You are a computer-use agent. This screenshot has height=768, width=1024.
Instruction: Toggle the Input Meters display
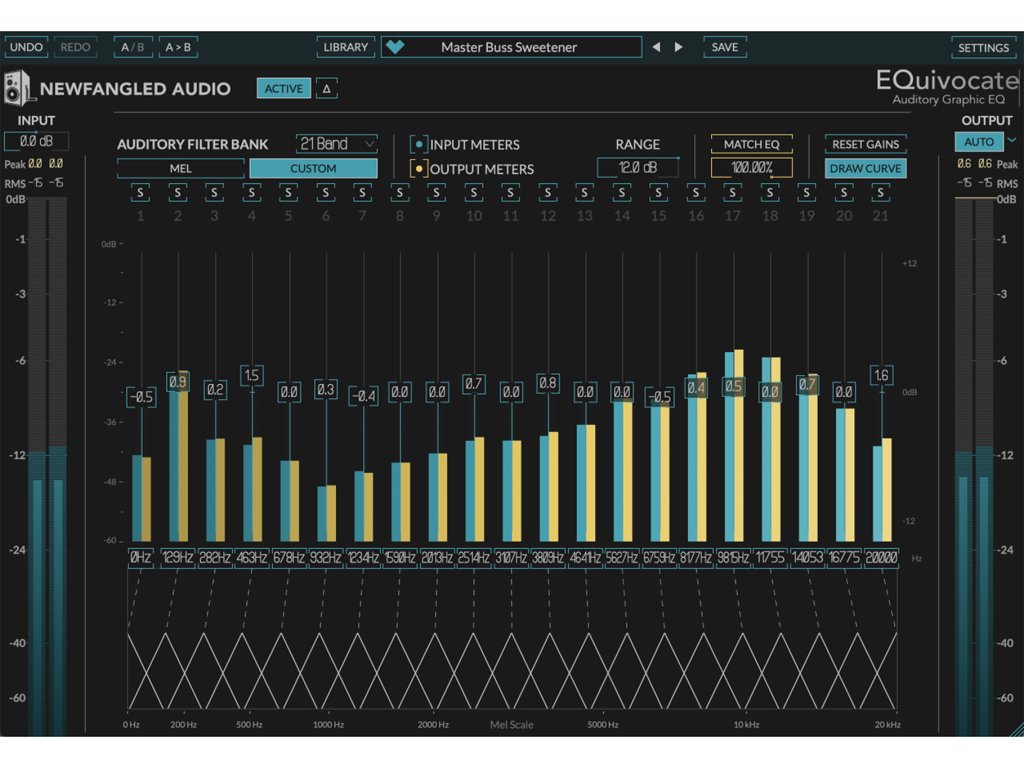(419, 144)
